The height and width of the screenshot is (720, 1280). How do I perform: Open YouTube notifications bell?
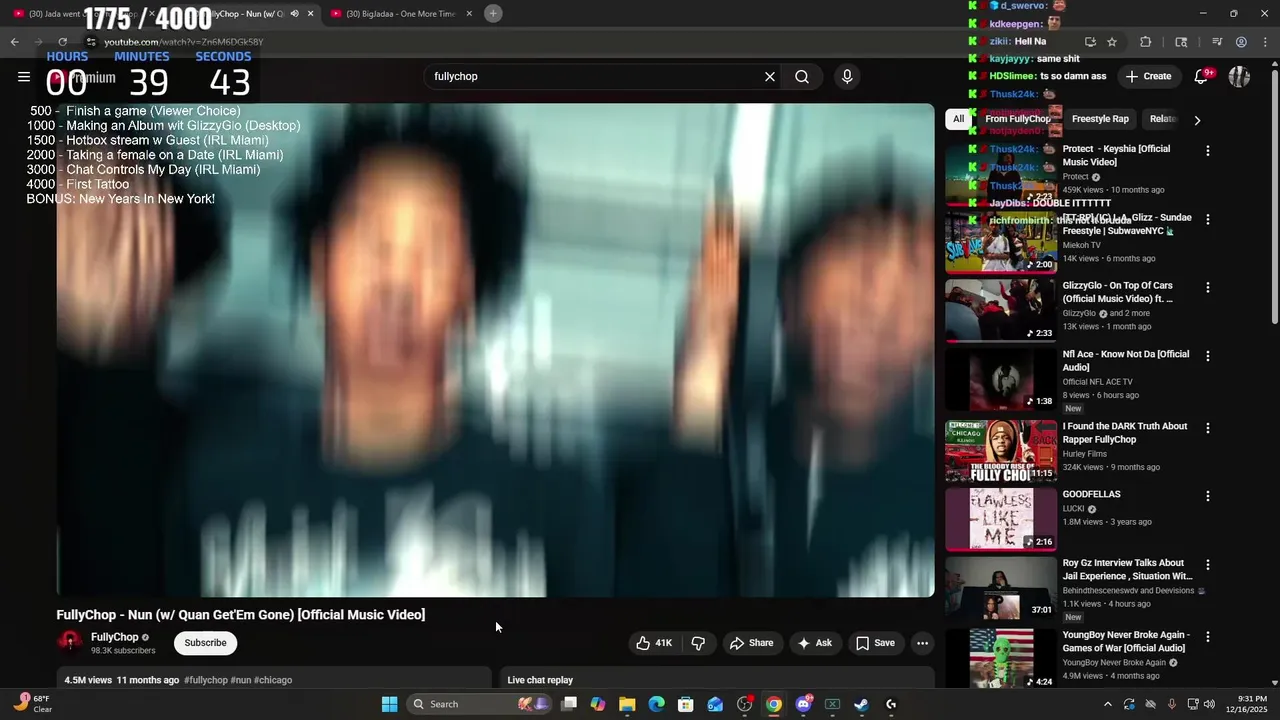1202,76
